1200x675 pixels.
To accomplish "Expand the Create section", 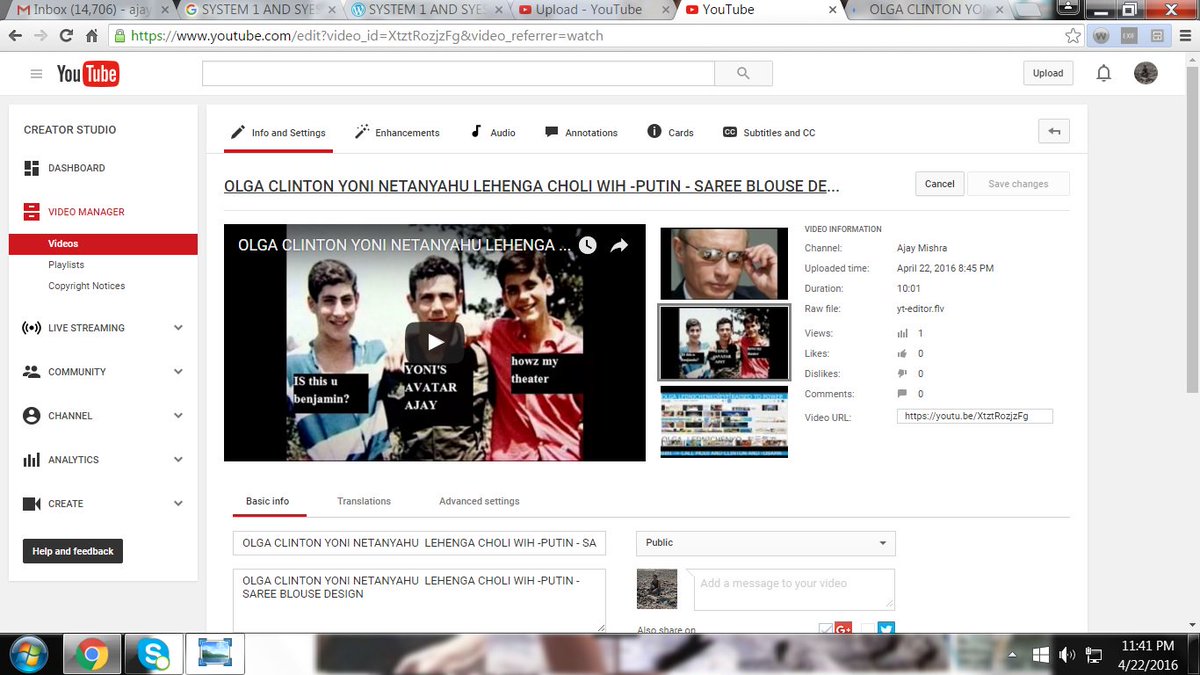I will tap(178, 504).
